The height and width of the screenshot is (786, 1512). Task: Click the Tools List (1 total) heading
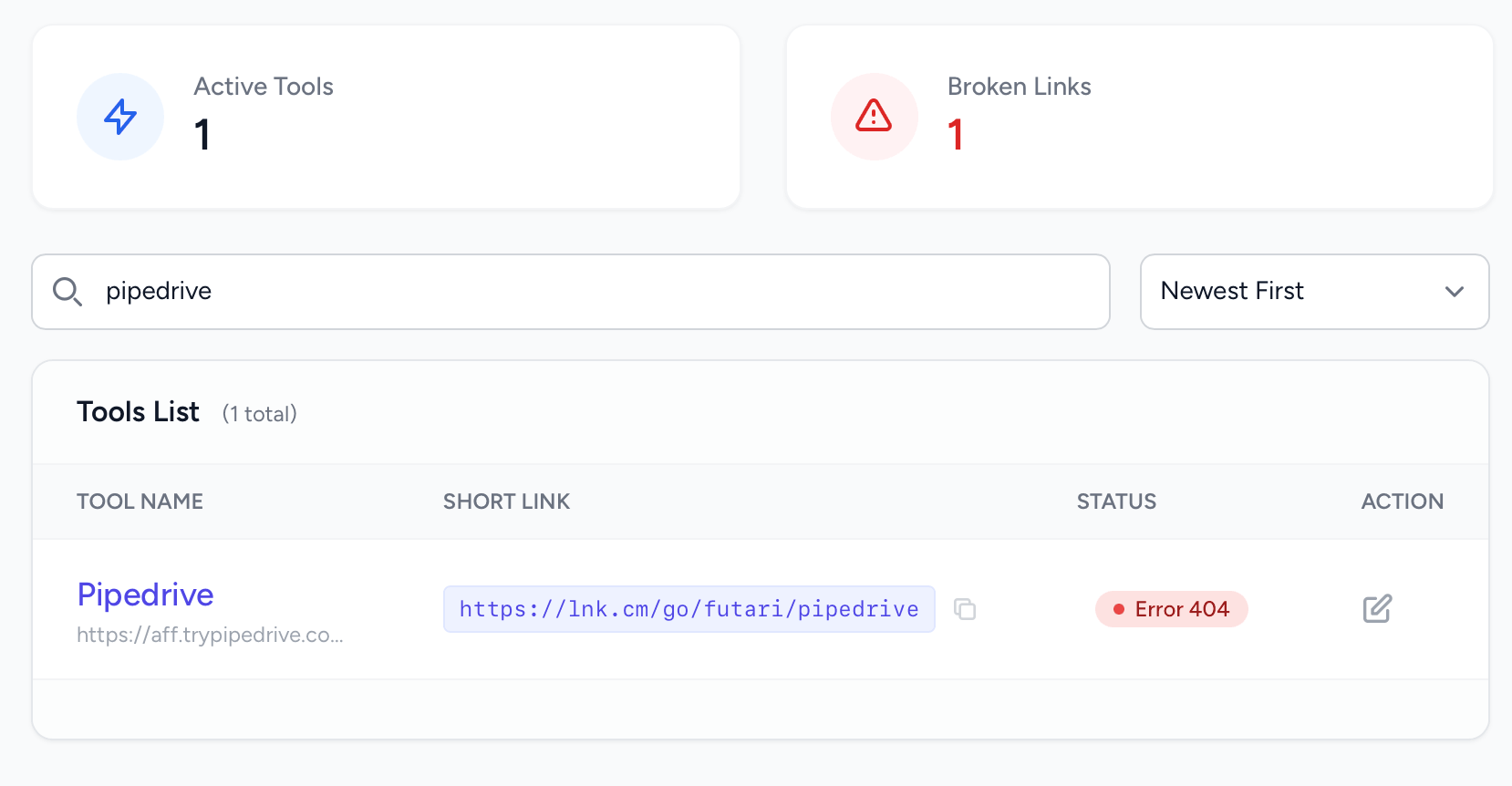click(x=138, y=411)
